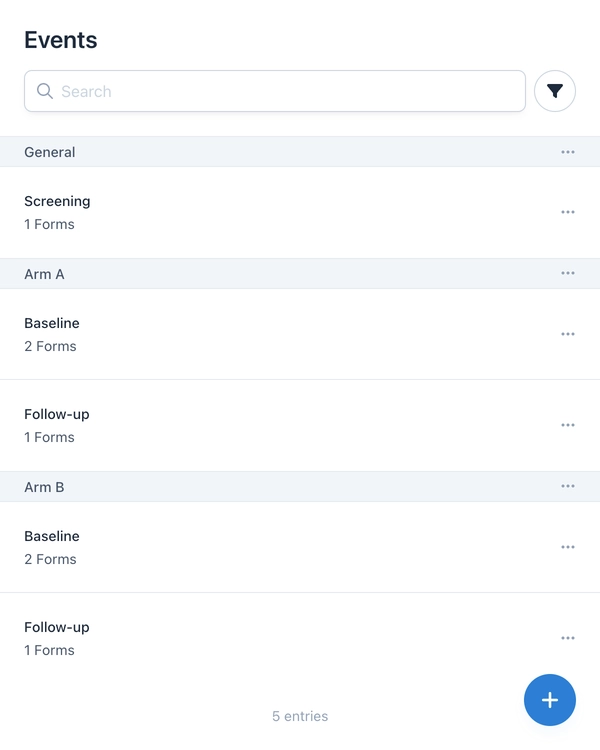The image size is (600, 750).
Task: Open Arm A Follow-up more options
Action: click(568, 425)
